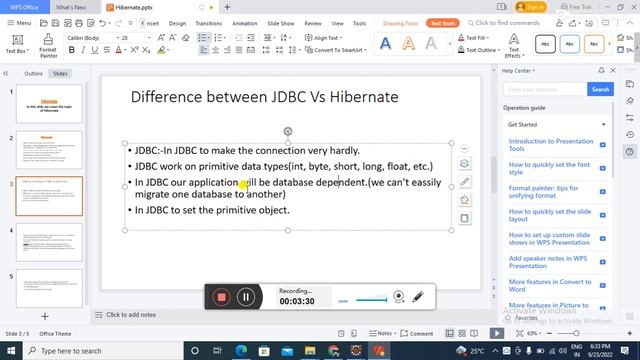Open 'How to quickly set the font style' link

tap(549, 168)
